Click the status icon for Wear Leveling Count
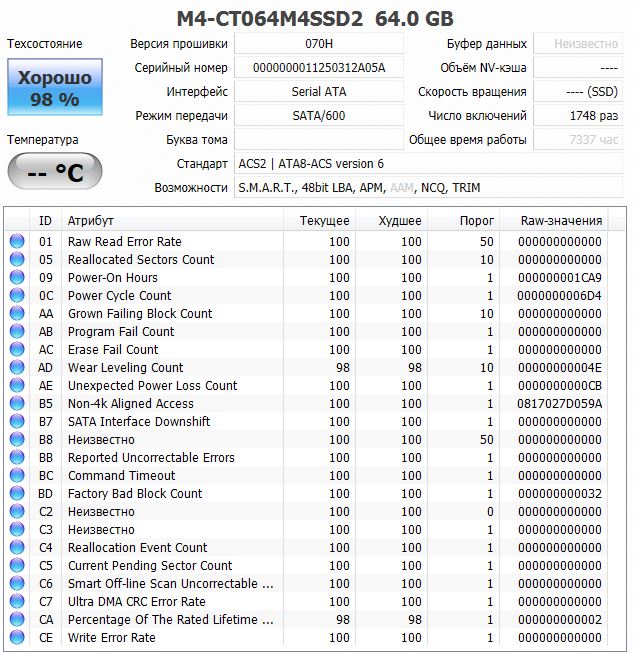 pos(17,367)
